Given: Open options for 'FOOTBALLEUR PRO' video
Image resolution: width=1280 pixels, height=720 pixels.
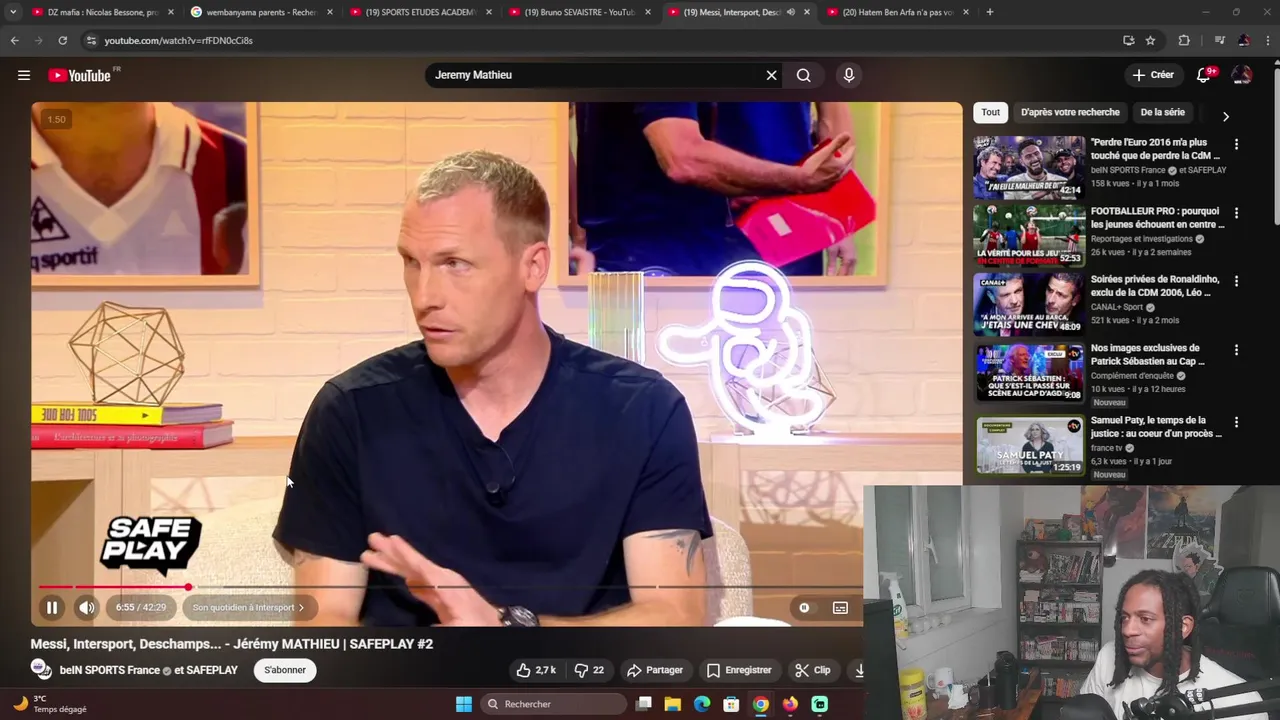Looking at the screenshot, I should [x=1236, y=213].
